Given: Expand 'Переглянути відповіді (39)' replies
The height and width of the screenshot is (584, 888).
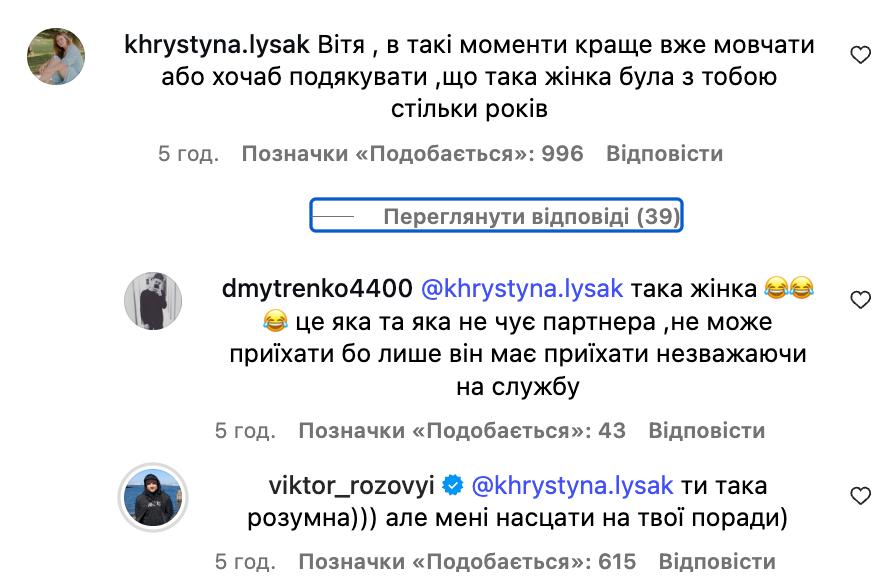Looking at the screenshot, I should 496,215.
